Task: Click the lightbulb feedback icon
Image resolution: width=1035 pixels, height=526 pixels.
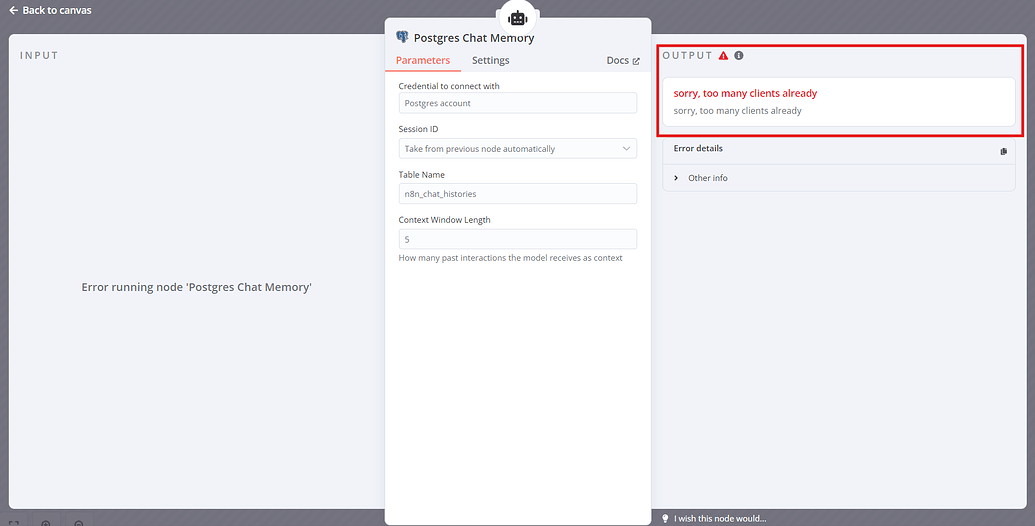Action: point(665,519)
